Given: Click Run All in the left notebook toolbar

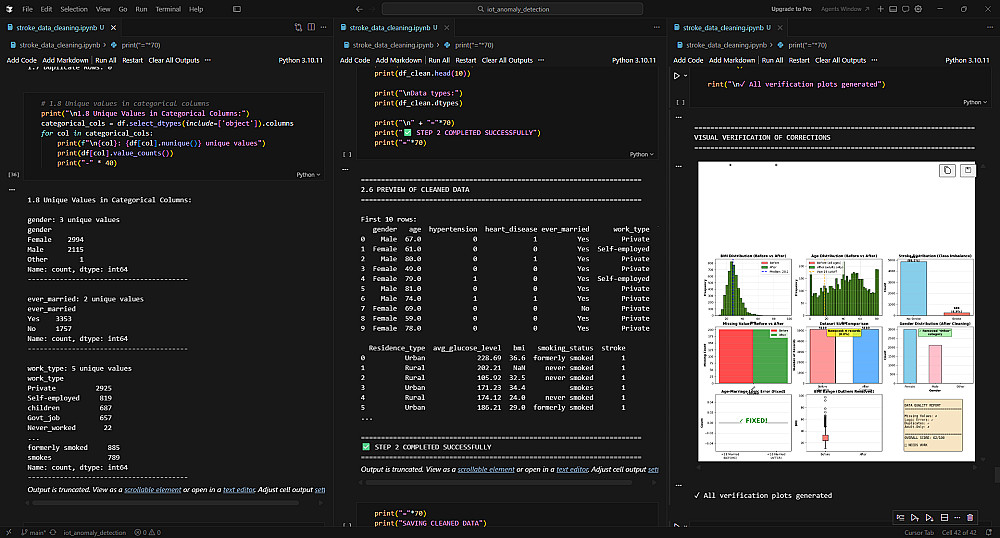Looking at the screenshot, I should point(105,60).
